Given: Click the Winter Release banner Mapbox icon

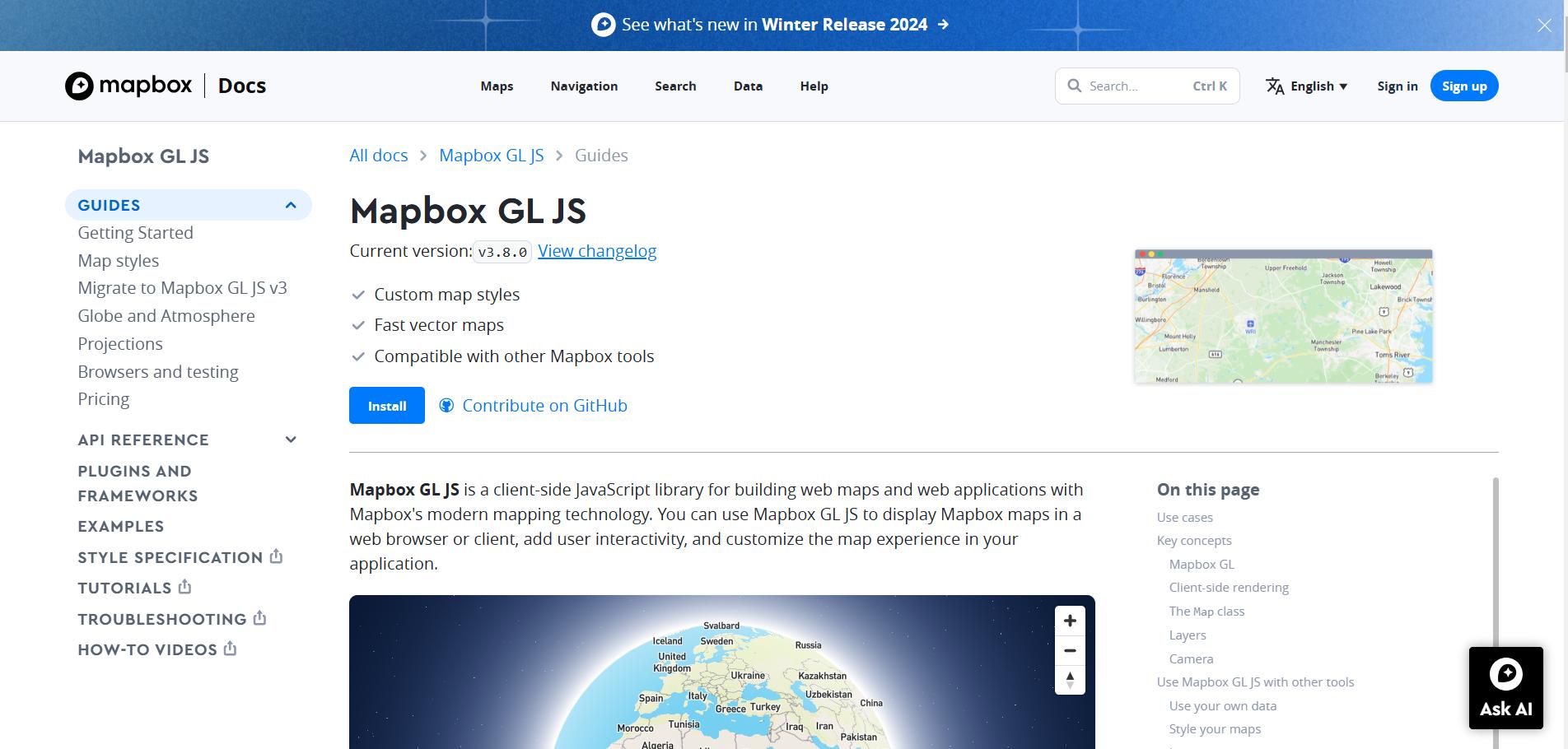Looking at the screenshot, I should coord(603,25).
